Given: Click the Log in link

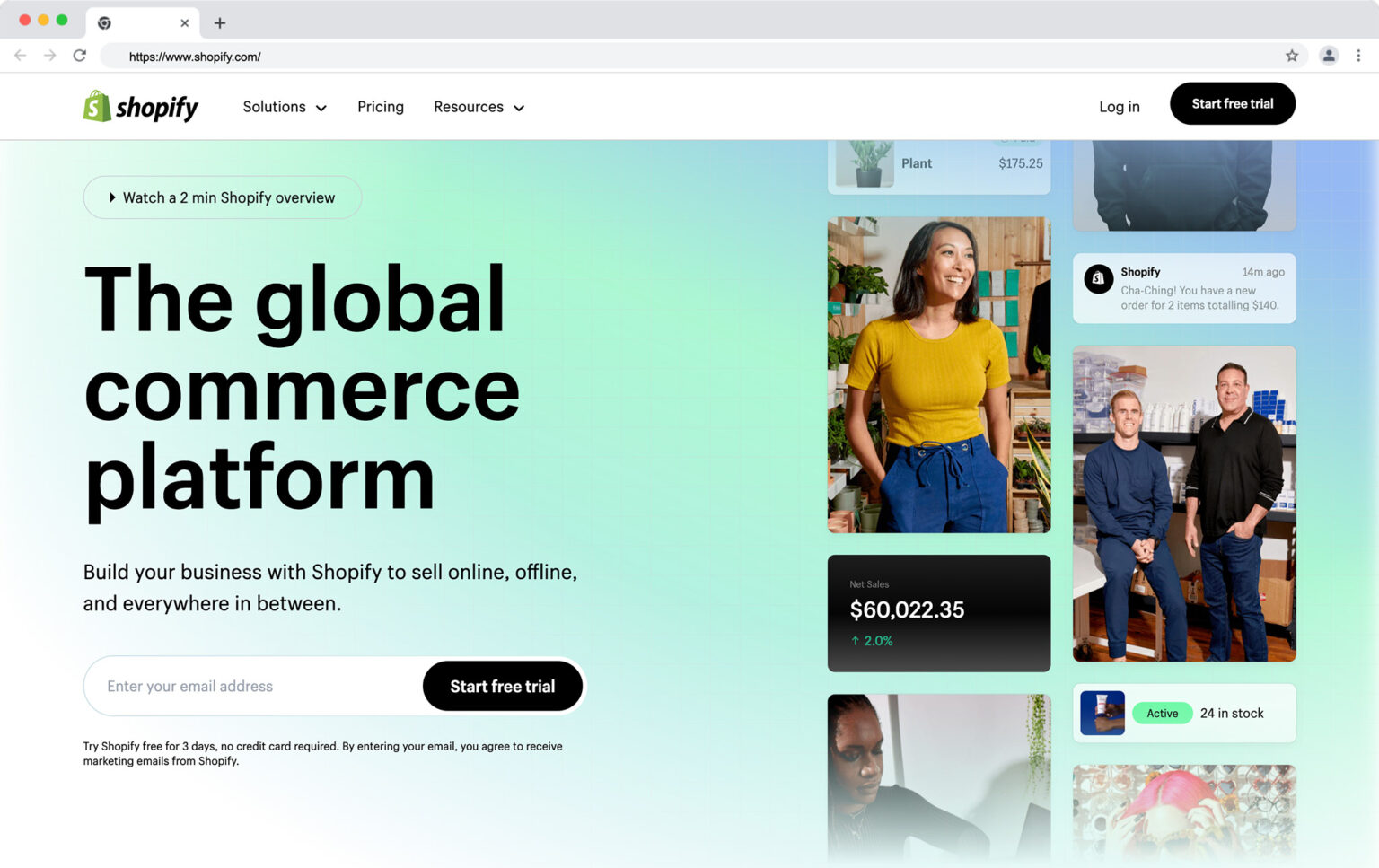Looking at the screenshot, I should click(x=1119, y=107).
